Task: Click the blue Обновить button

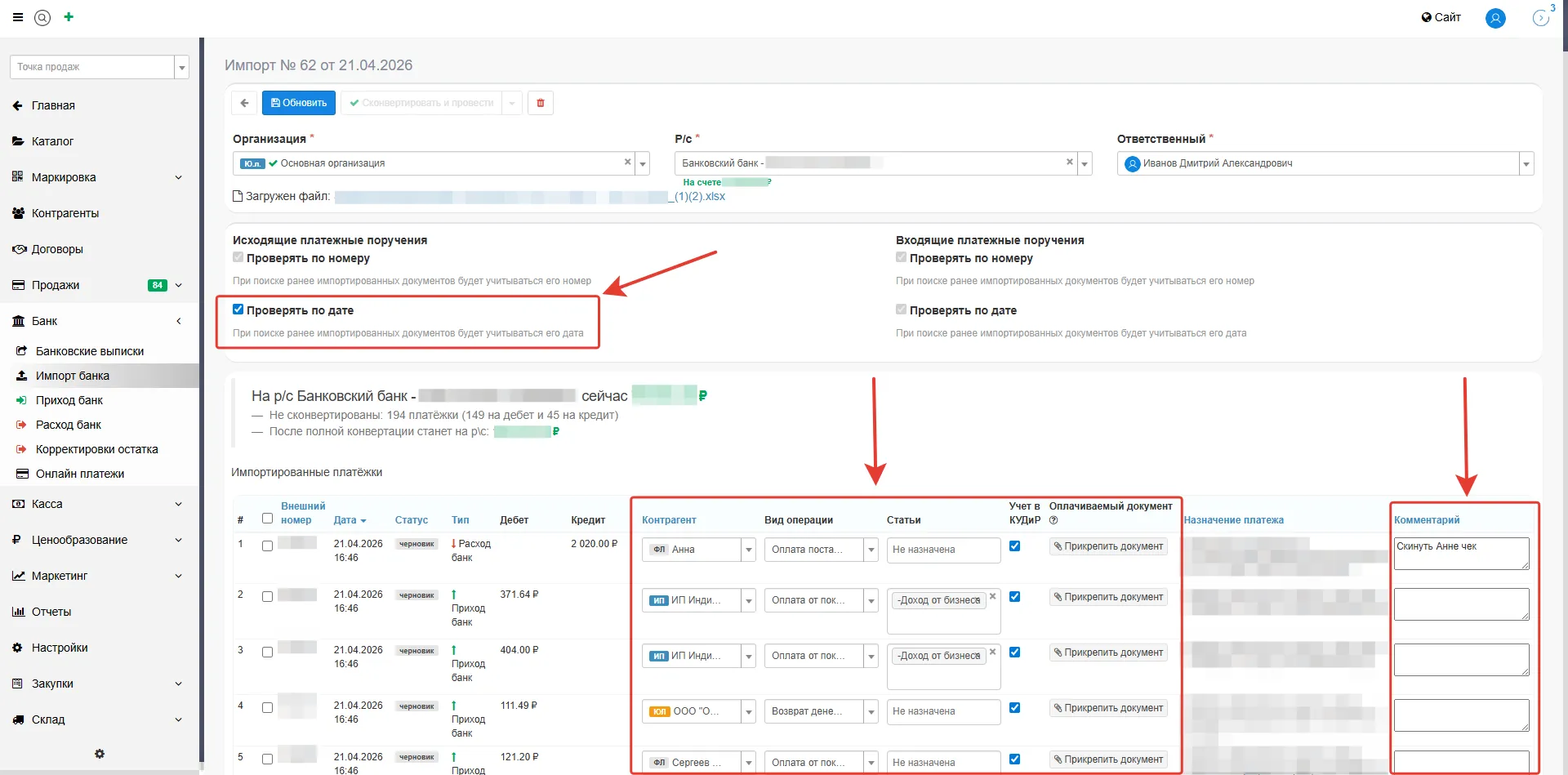Action: click(299, 103)
